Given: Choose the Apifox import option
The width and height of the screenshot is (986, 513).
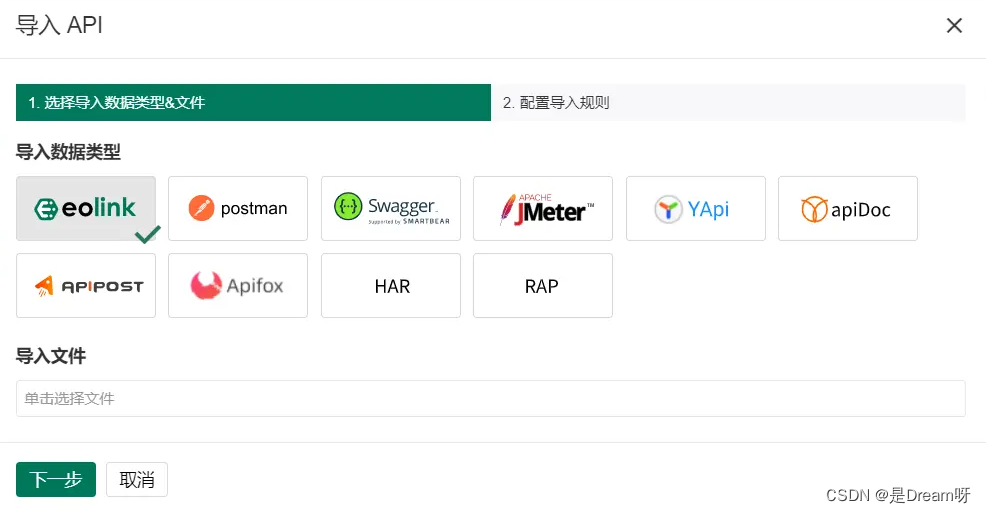Looking at the screenshot, I should (x=238, y=286).
